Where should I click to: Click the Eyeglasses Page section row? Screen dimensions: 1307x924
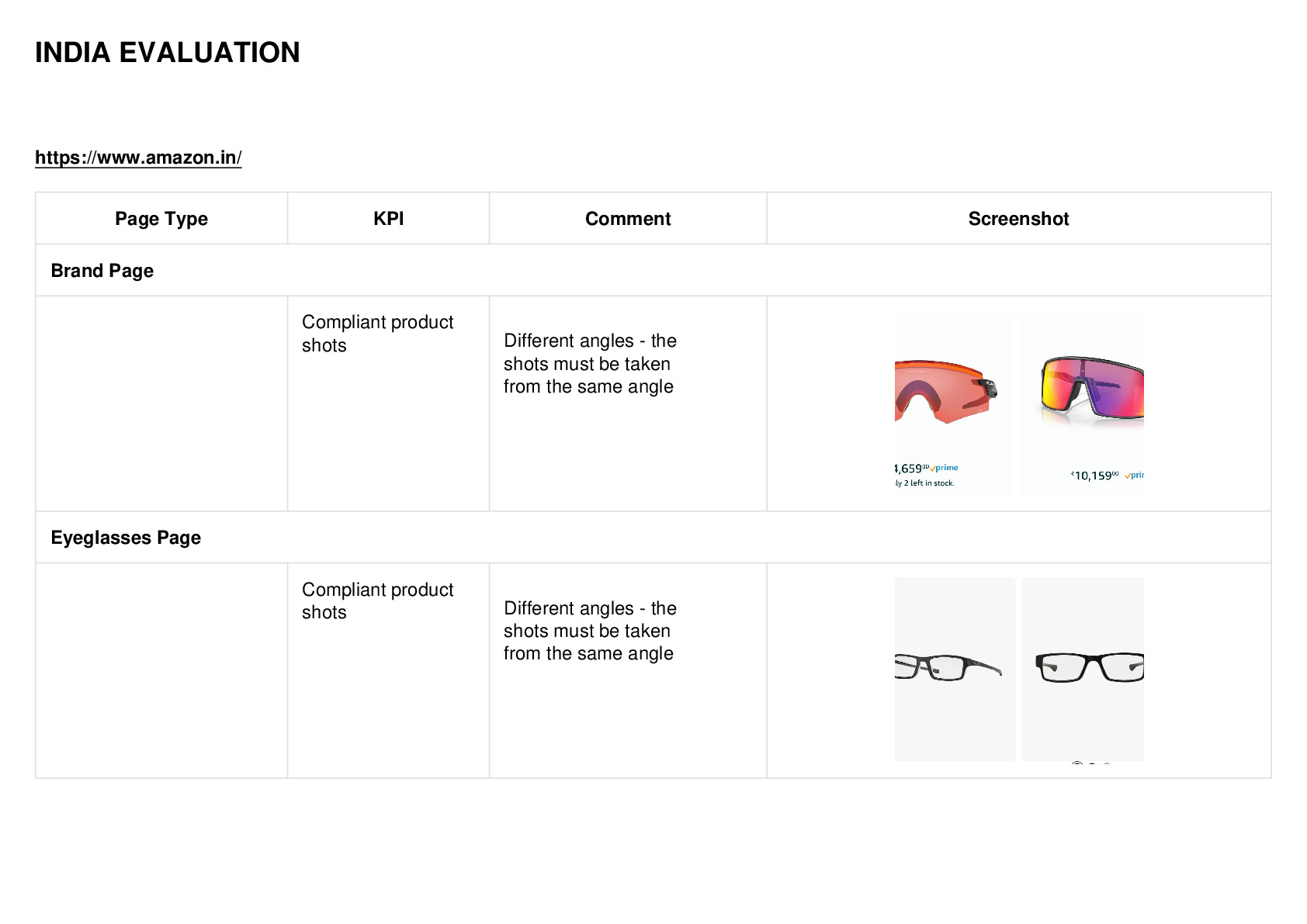(x=653, y=538)
